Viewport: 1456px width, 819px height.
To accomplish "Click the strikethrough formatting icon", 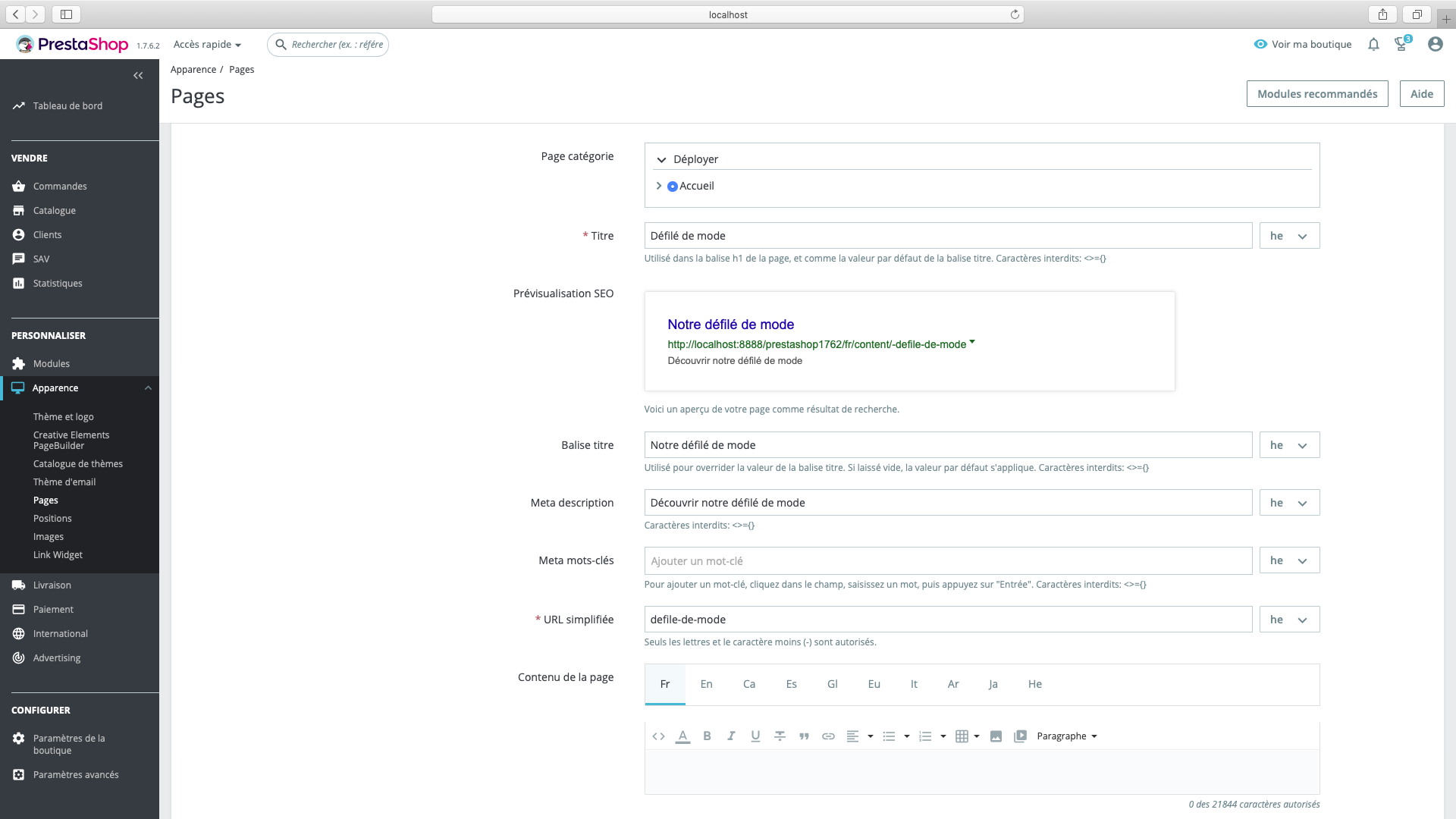I will pos(780,736).
